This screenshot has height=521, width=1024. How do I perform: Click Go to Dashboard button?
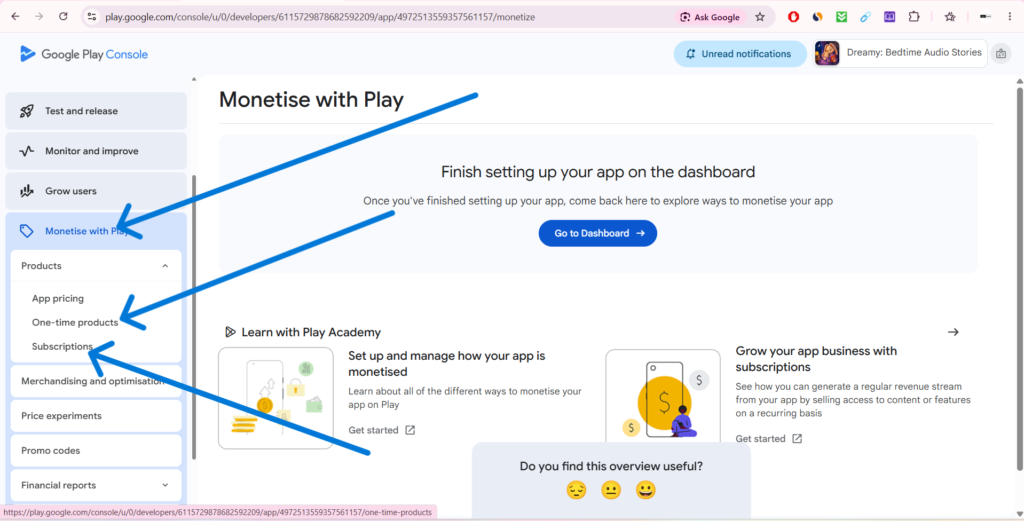(x=598, y=233)
